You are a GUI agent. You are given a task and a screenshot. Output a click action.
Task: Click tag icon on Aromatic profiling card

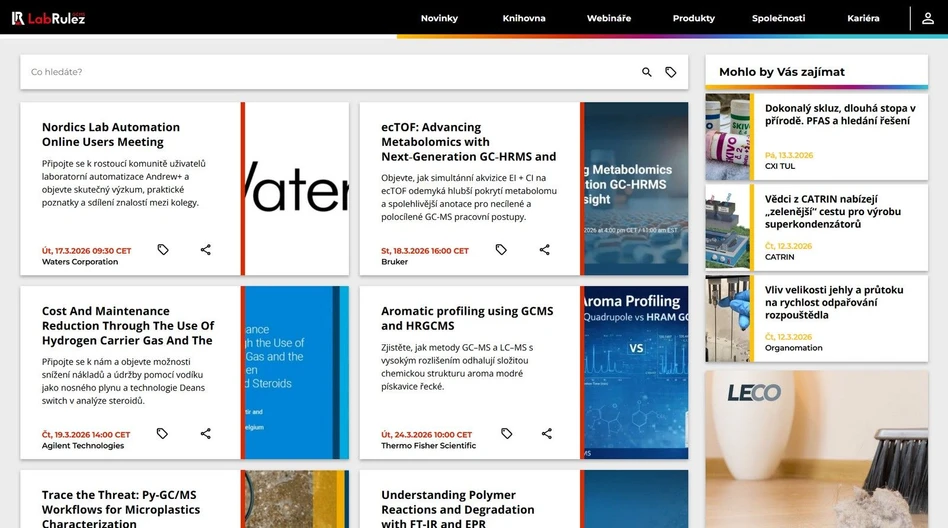pyautogui.click(x=507, y=434)
